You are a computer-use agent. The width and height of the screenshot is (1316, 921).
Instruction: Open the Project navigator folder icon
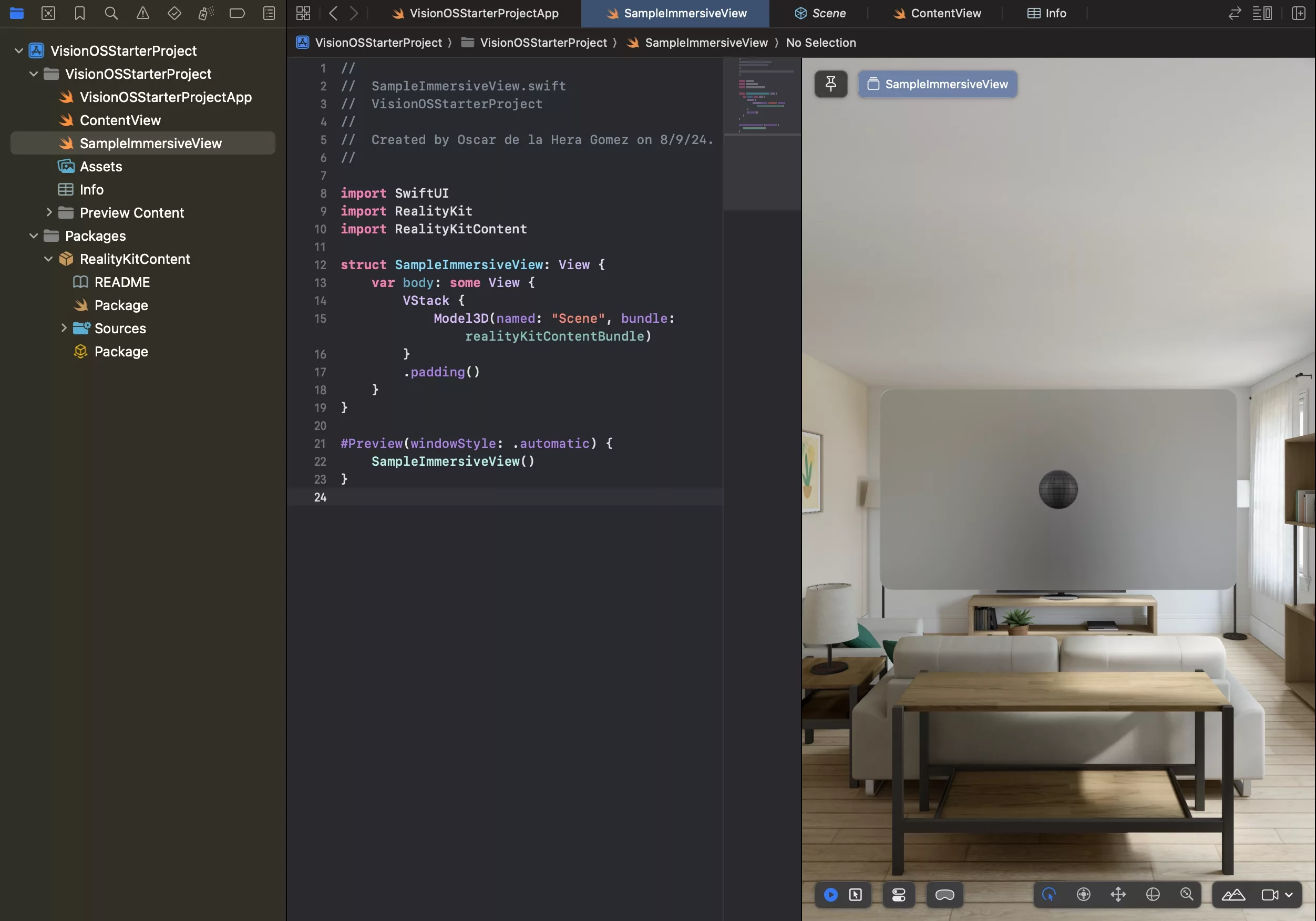click(x=17, y=13)
